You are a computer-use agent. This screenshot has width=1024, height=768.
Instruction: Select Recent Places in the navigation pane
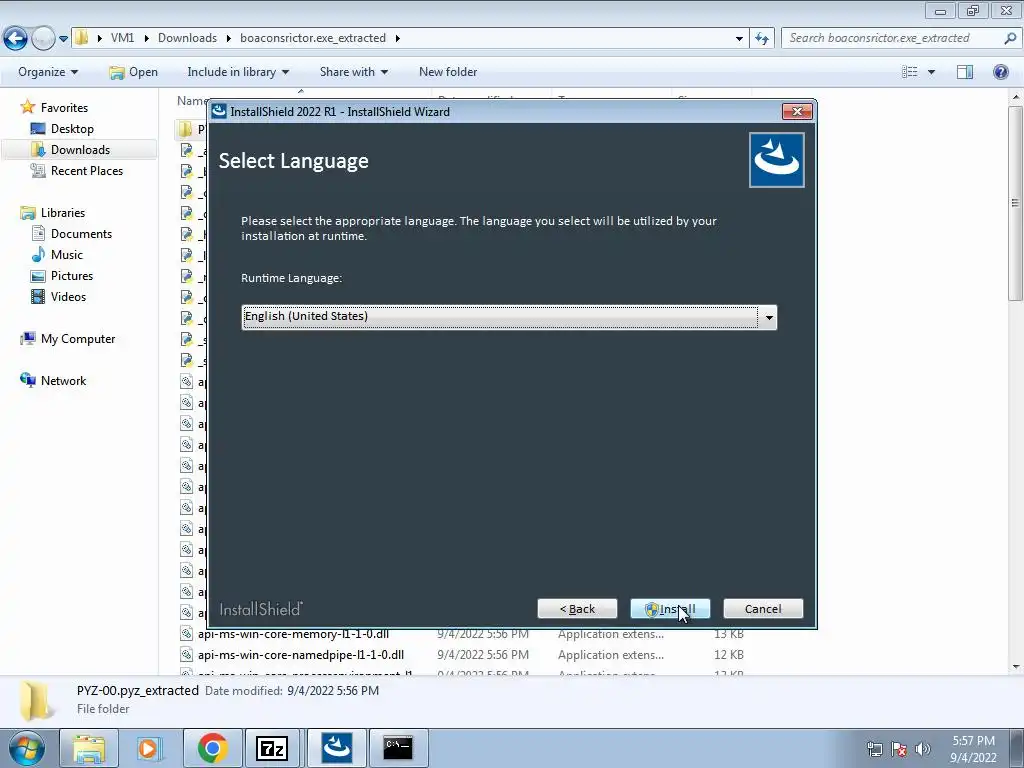(87, 170)
